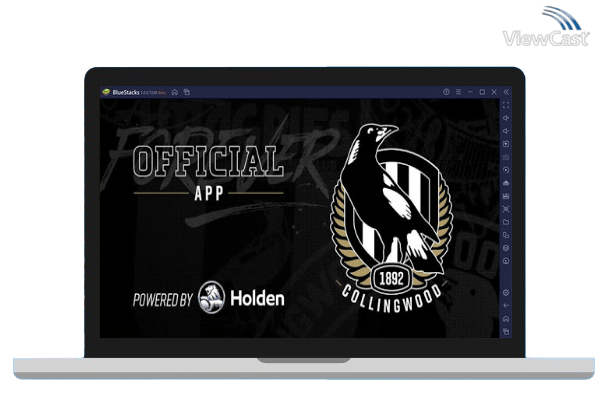
Task: Collapse the BlueStacks side toolbar
Action: (x=506, y=92)
